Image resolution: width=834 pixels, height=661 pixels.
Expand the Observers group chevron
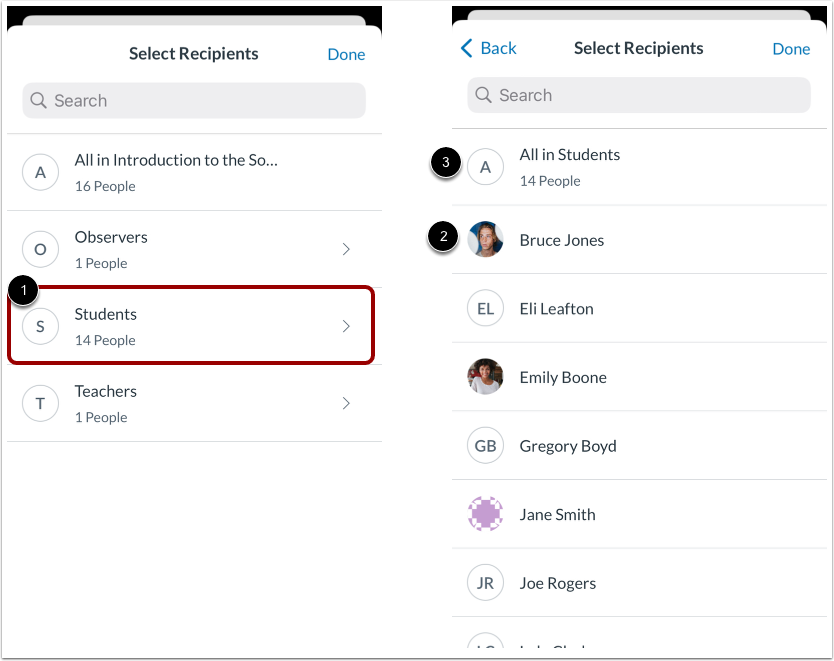pyautogui.click(x=346, y=249)
